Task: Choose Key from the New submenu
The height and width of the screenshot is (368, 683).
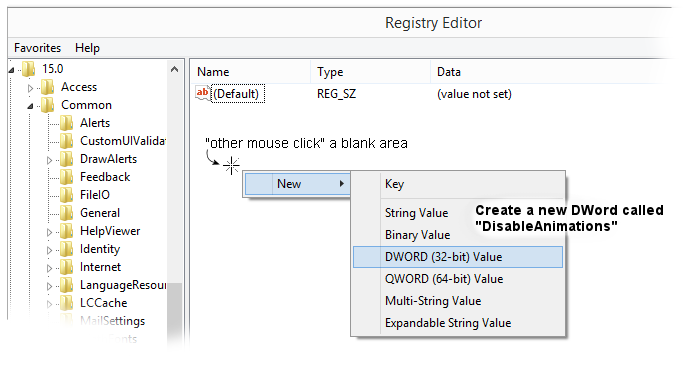Action: click(458, 184)
